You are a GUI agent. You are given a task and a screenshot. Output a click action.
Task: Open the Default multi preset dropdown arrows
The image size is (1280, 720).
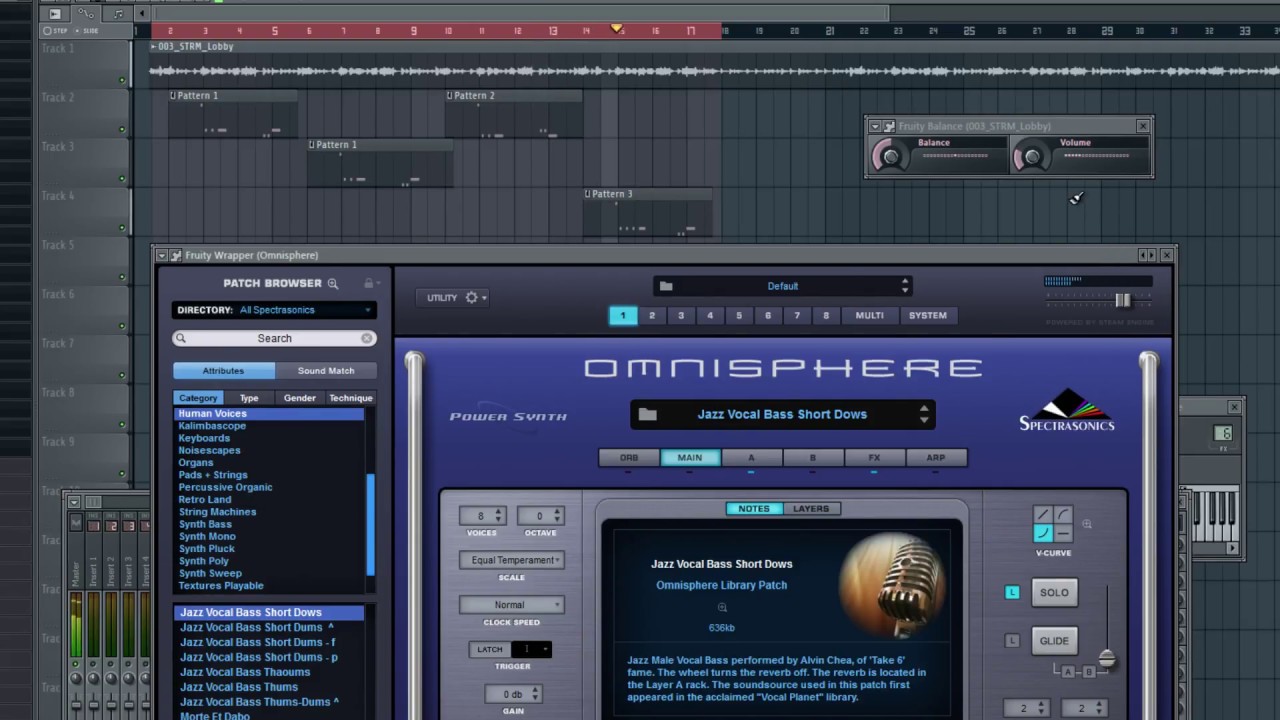tap(905, 286)
